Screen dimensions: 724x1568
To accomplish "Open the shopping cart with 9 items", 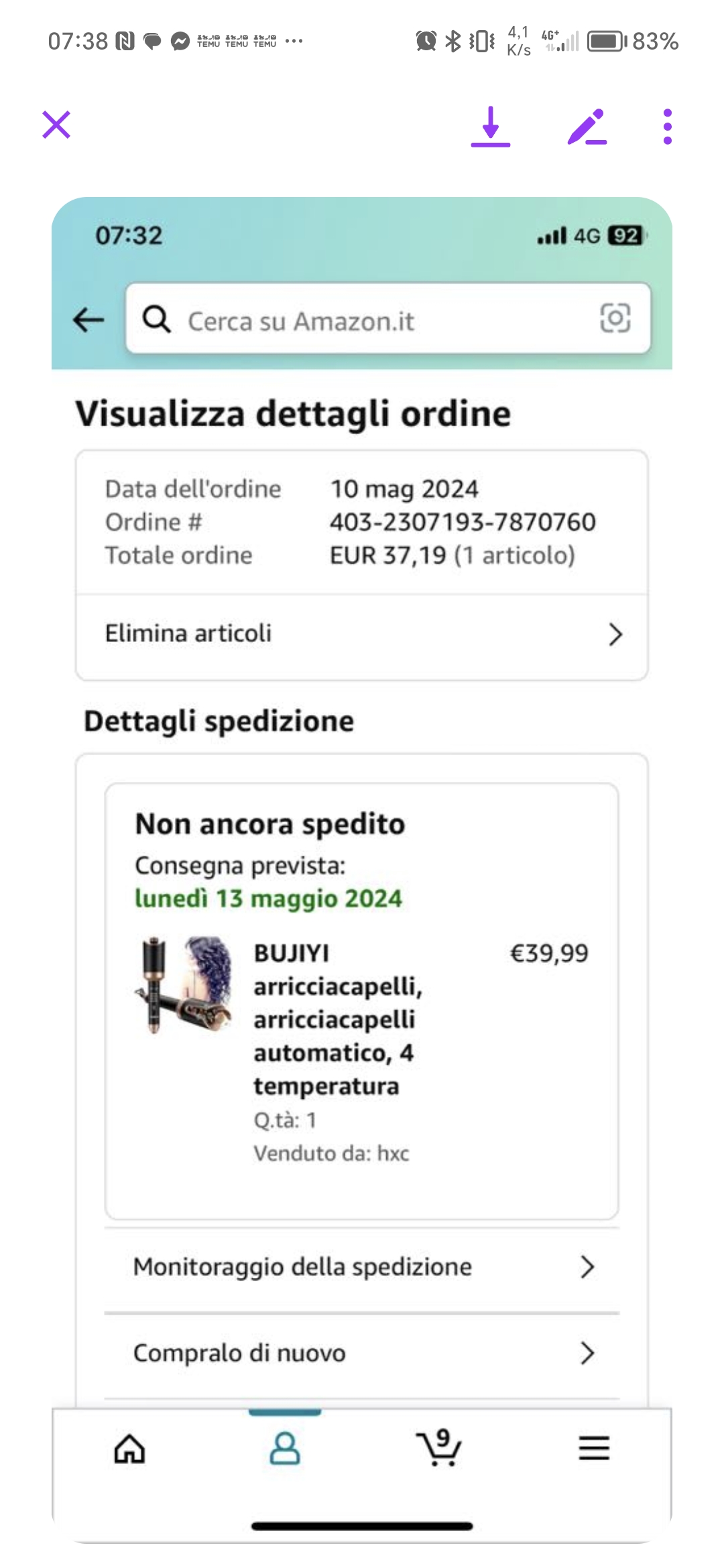I will coord(439,1447).
